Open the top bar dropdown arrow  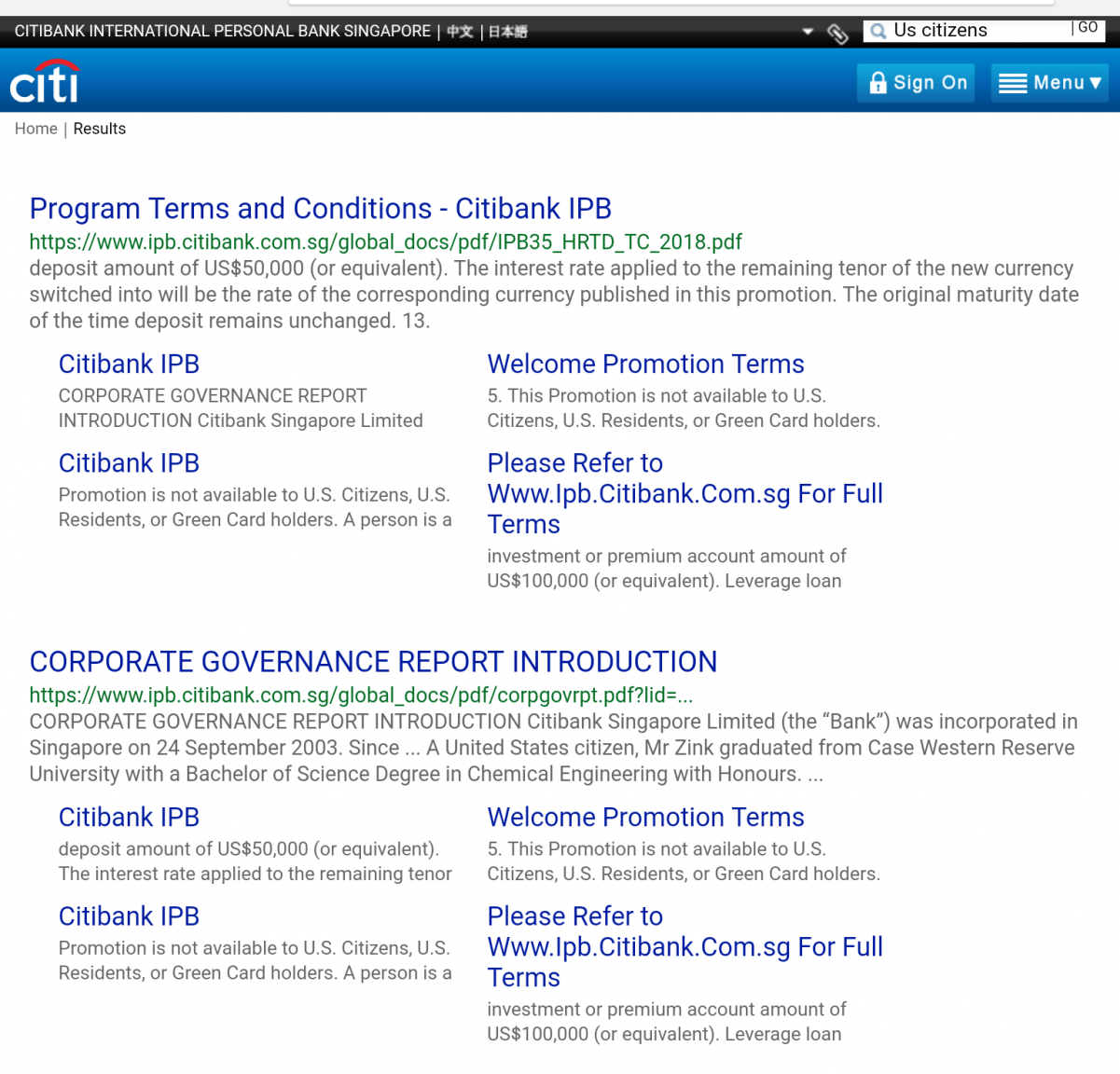coord(808,32)
